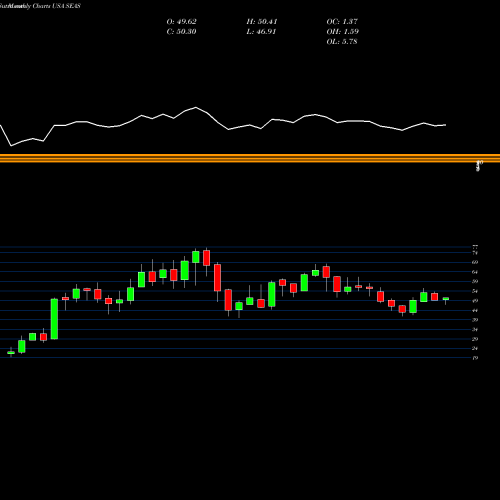Click the open price value O: 49.62

(x=181, y=22)
